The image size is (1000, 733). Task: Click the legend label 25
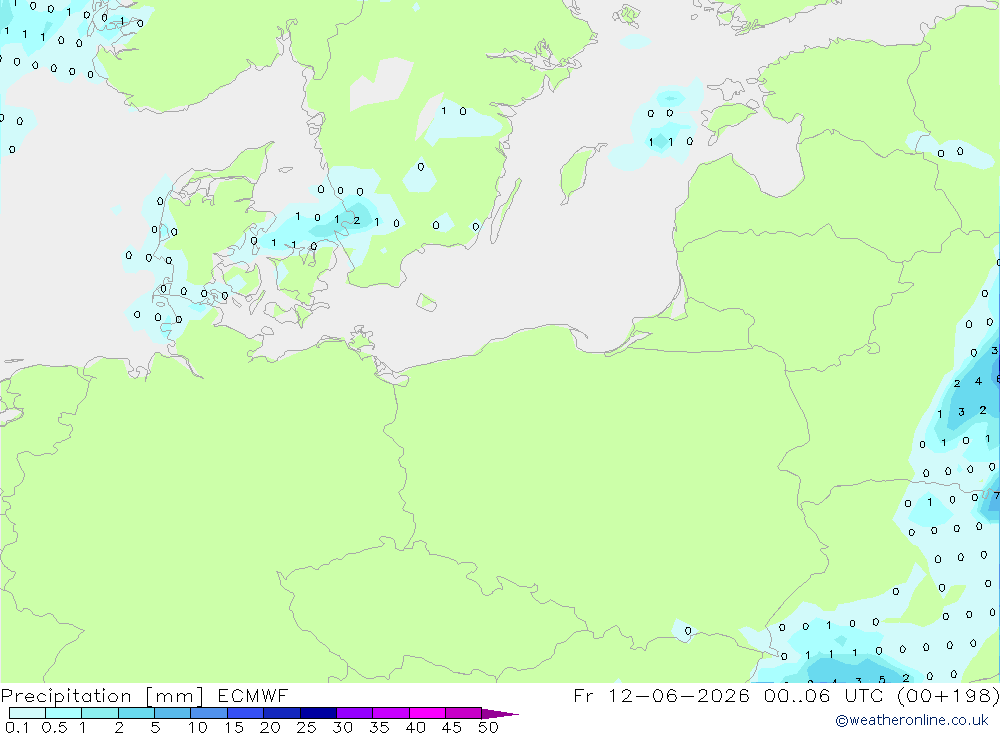pos(307,727)
